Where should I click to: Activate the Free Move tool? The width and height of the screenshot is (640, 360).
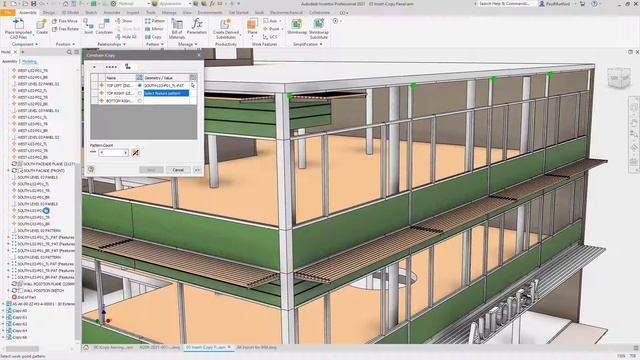(64, 21)
